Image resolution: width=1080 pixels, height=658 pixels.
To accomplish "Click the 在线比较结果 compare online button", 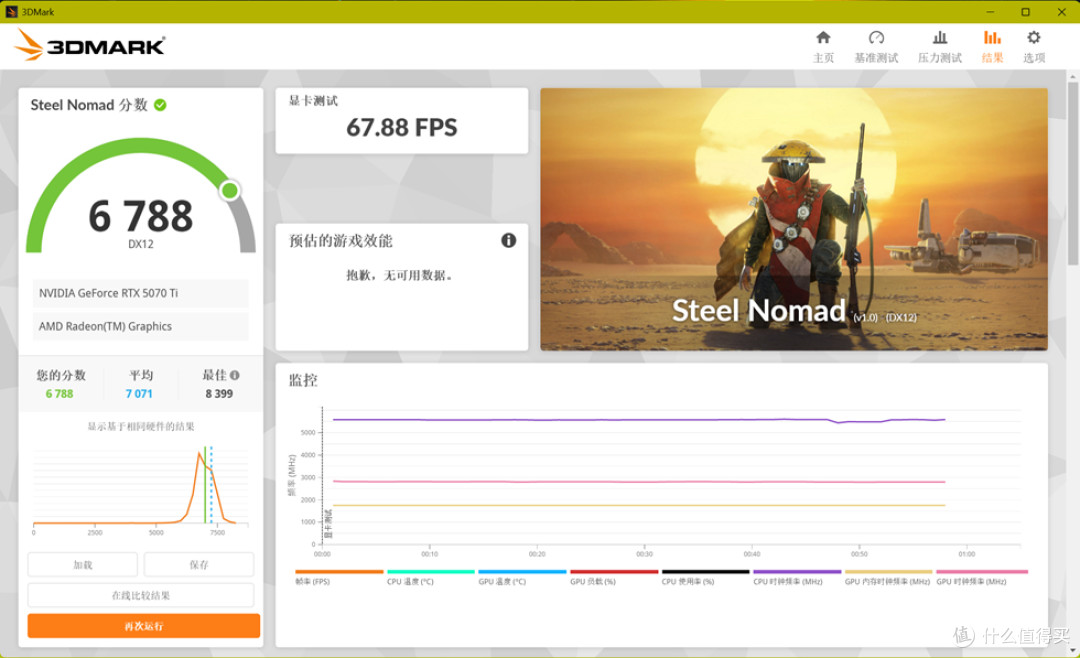I will (141, 595).
